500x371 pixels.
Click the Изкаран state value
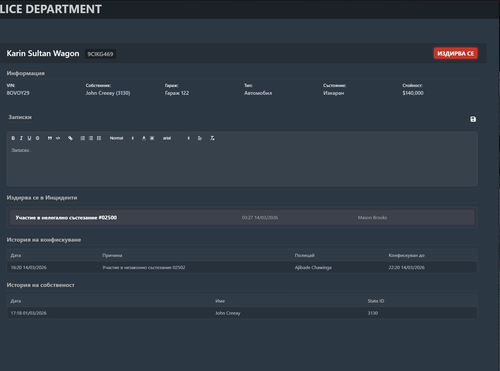tap(333, 93)
